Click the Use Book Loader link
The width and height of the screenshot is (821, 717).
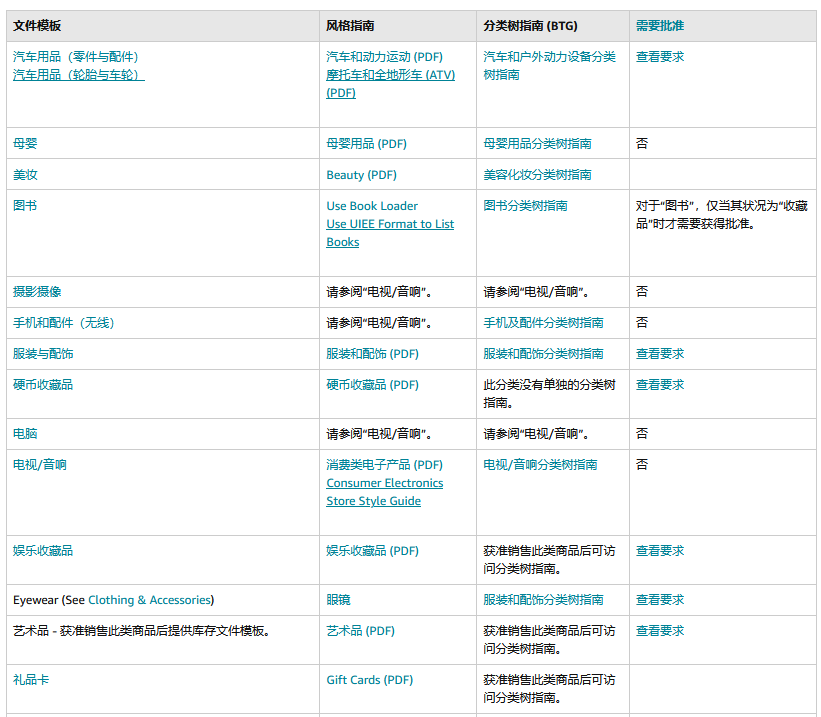(x=372, y=206)
